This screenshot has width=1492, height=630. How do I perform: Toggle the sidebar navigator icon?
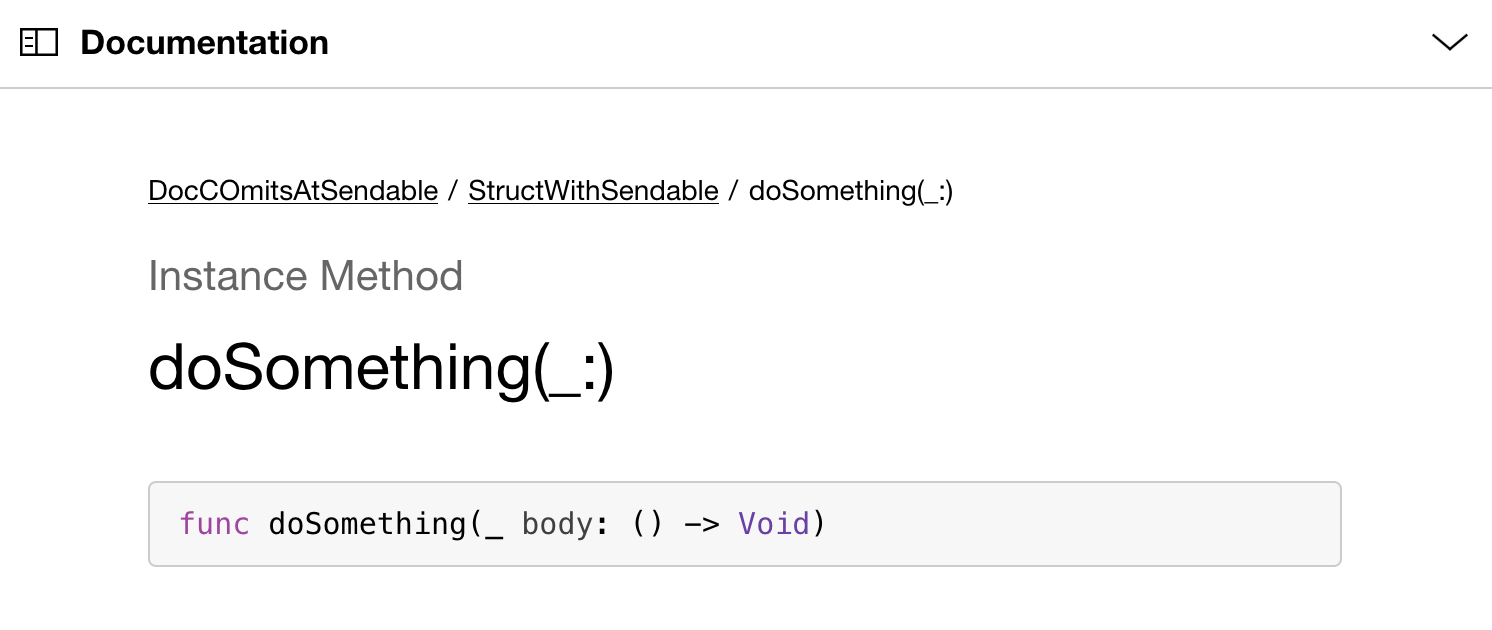click(x=39, y=42)
